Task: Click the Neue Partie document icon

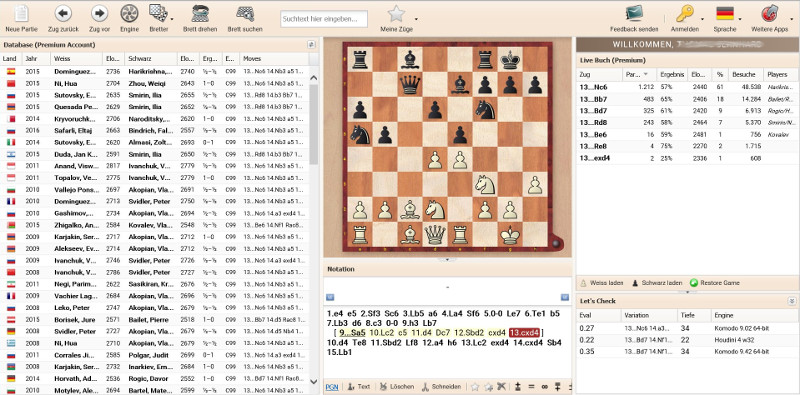Action: click(x=21, y=13)
